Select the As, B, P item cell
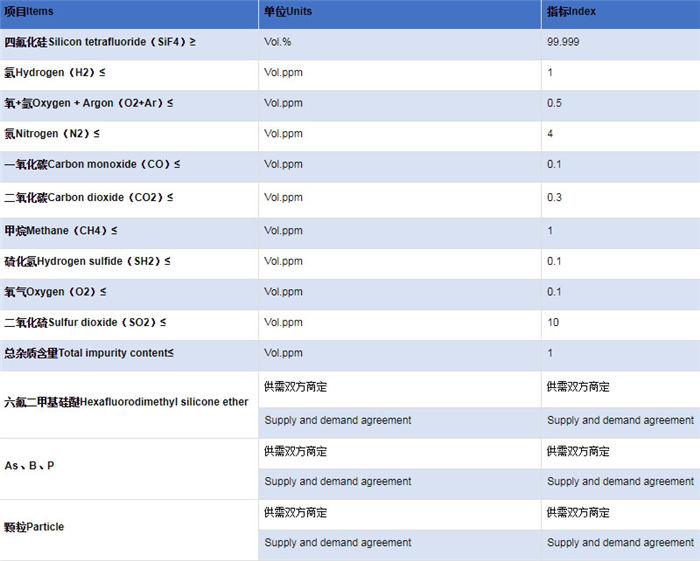Screen dimensions: 700x561 pyautogui.click(x=30, y=466)
